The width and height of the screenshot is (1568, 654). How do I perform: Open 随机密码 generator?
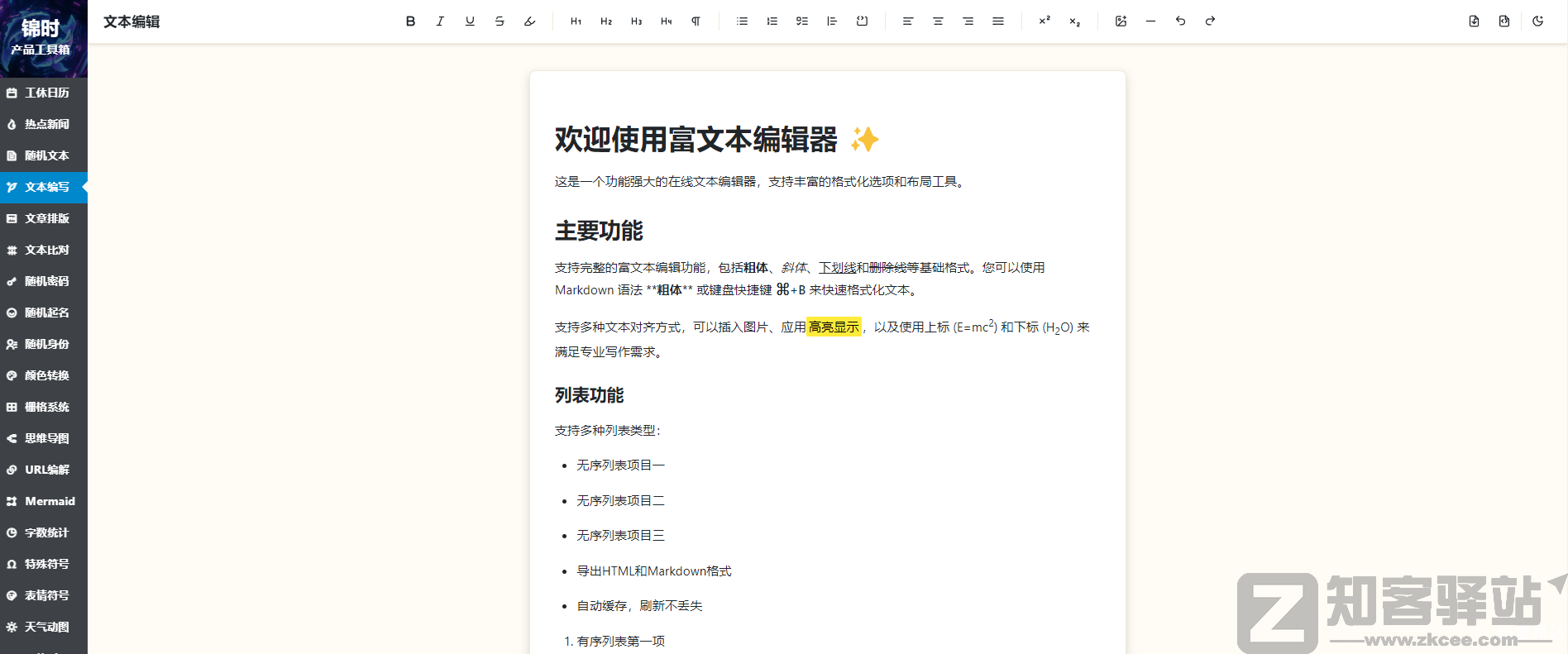[x=44, y=281]
